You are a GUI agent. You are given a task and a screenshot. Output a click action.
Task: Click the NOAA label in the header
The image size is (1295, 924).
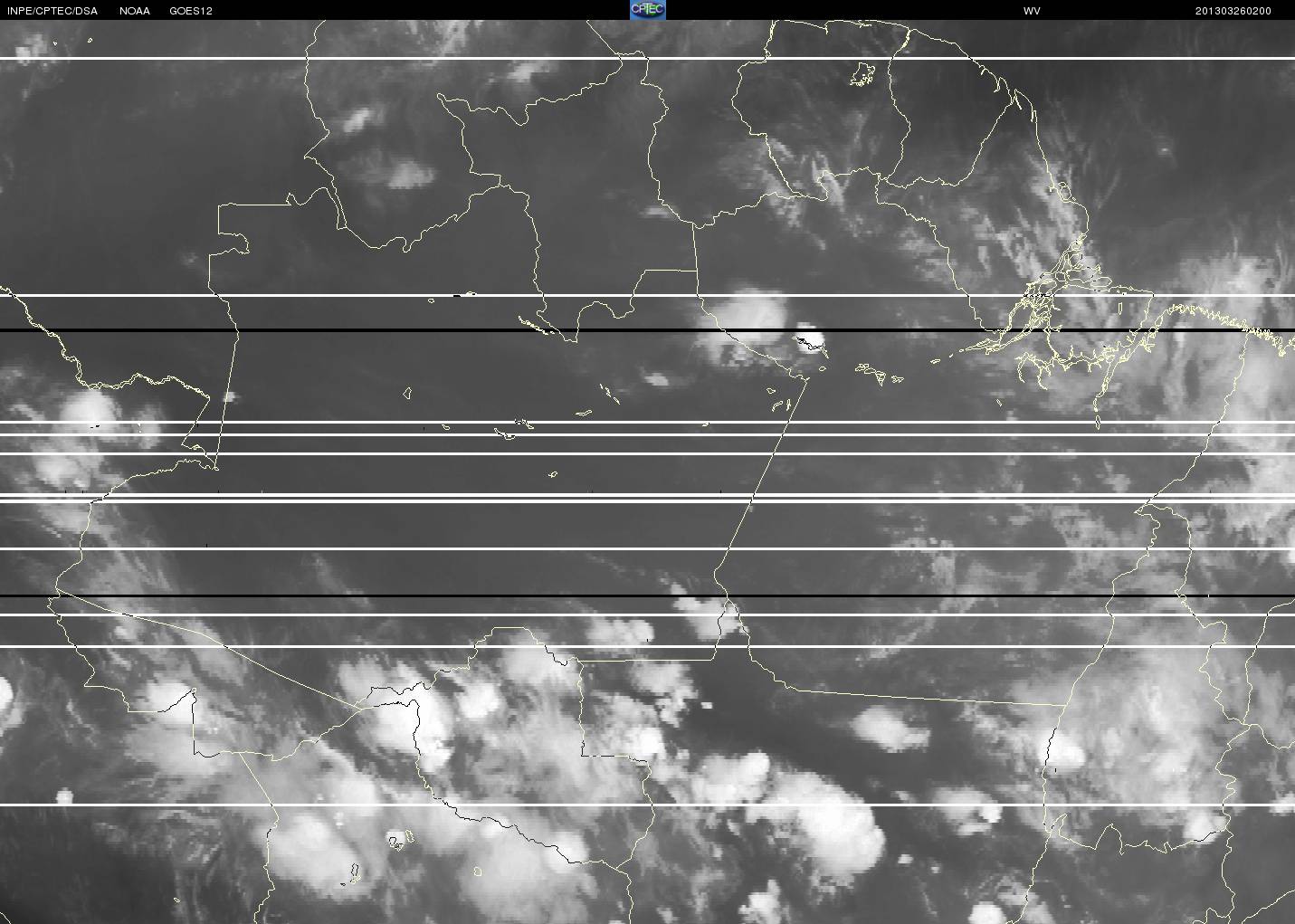[x=135, y=11]
